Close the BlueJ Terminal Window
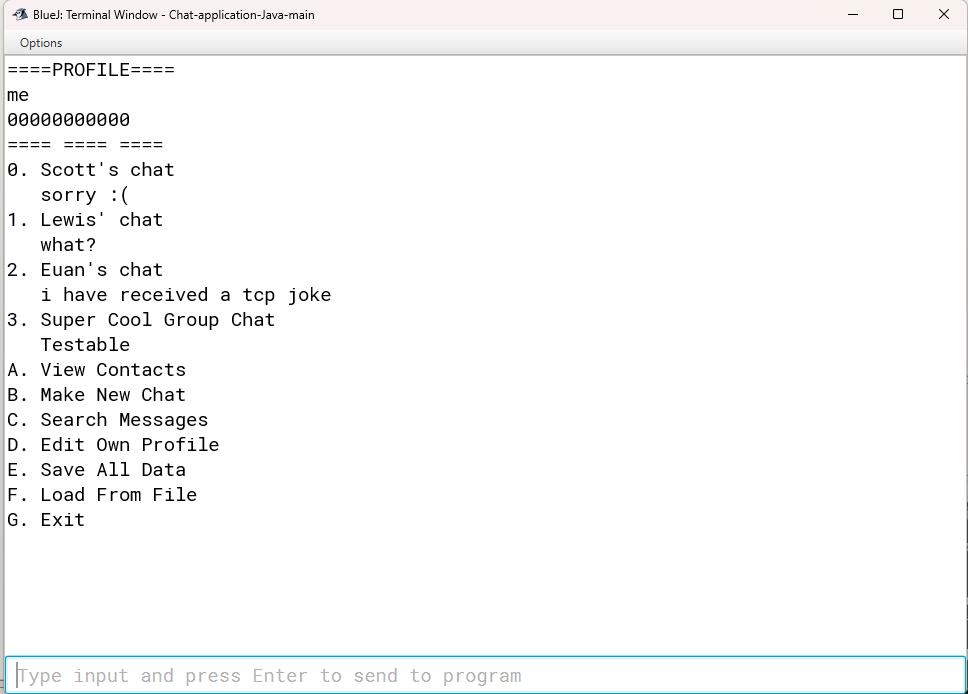Image resolution: width=968 pixels, height=694 pixels. pyautogui.click(x=944, y=14)
